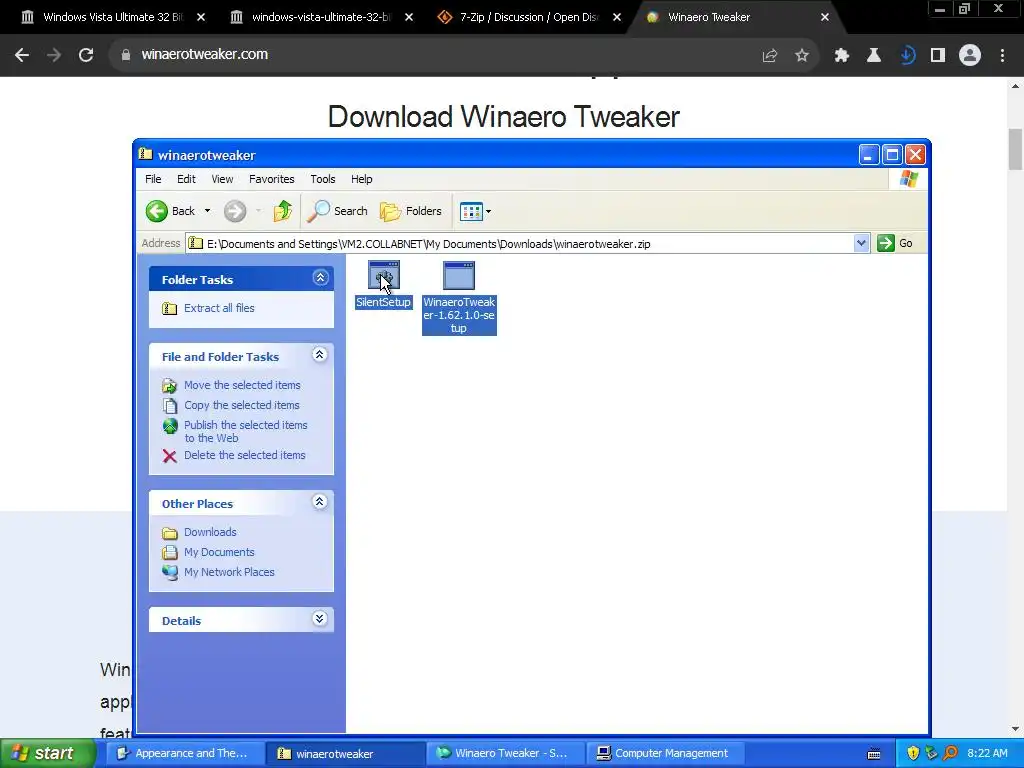
Task: Switch to 7-Zip Discussion tab
Action: tap(520, 17)
